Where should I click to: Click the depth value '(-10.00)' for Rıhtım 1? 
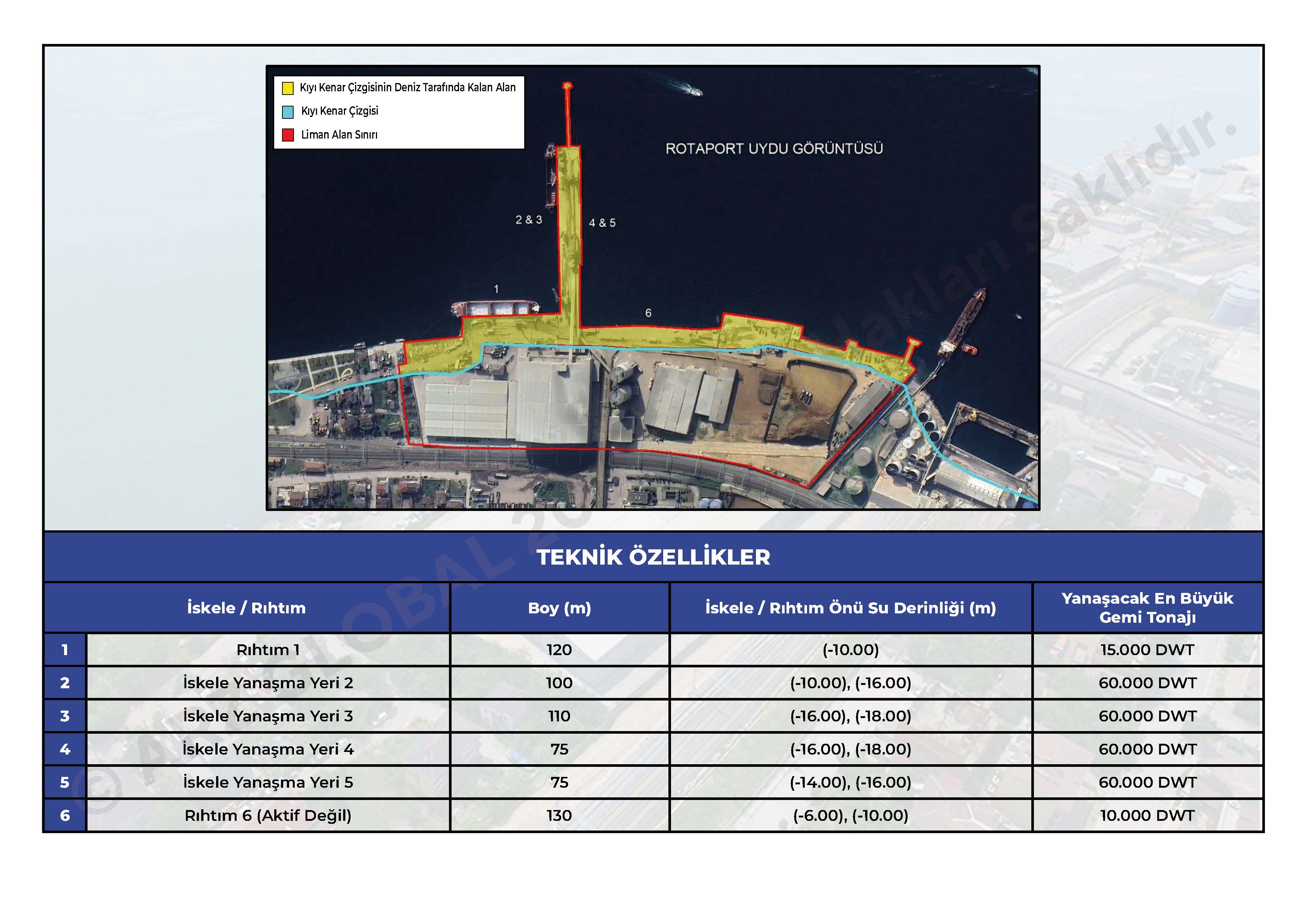pos(851,650)
